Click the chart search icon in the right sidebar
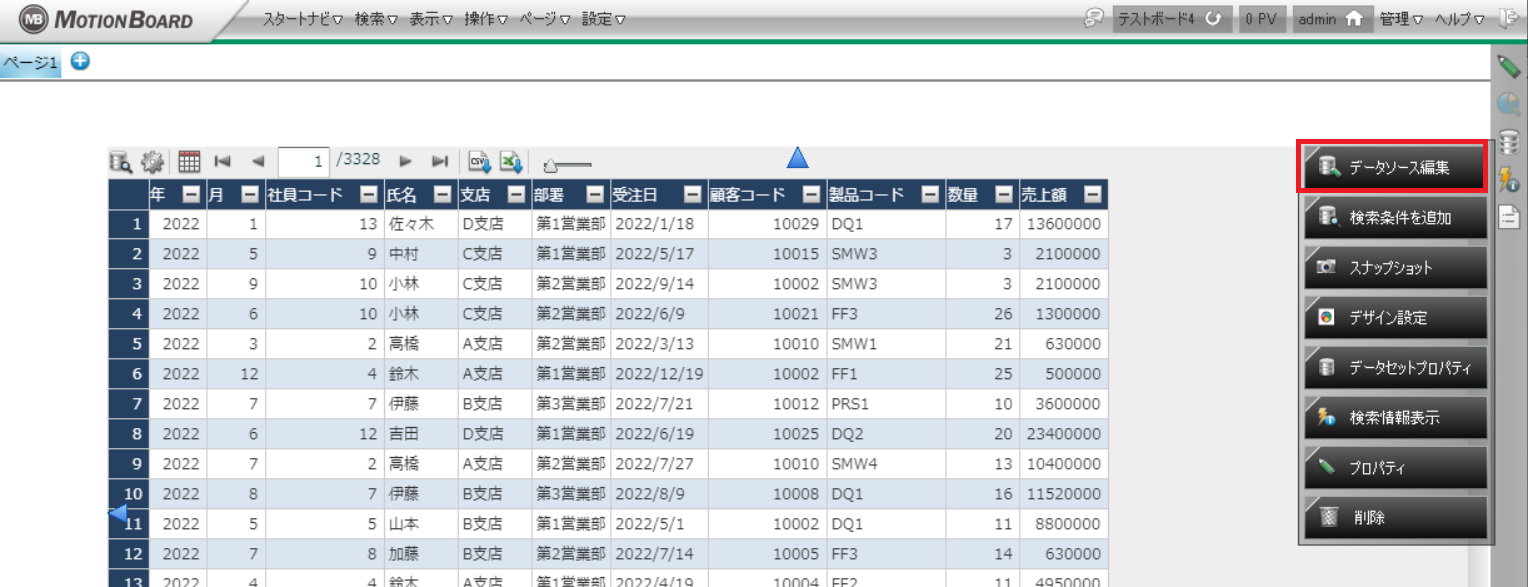This screenshot has width=1528, height=587. [1509, 104]
